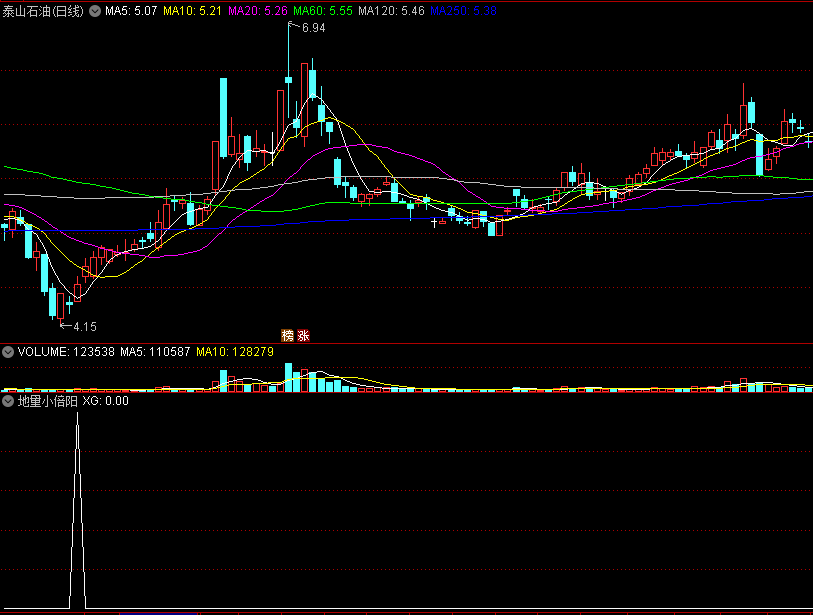The width and height of the screenshot is (813, 615).
Task: Click the 4.15 low price marker
Action: coord(85,327)
